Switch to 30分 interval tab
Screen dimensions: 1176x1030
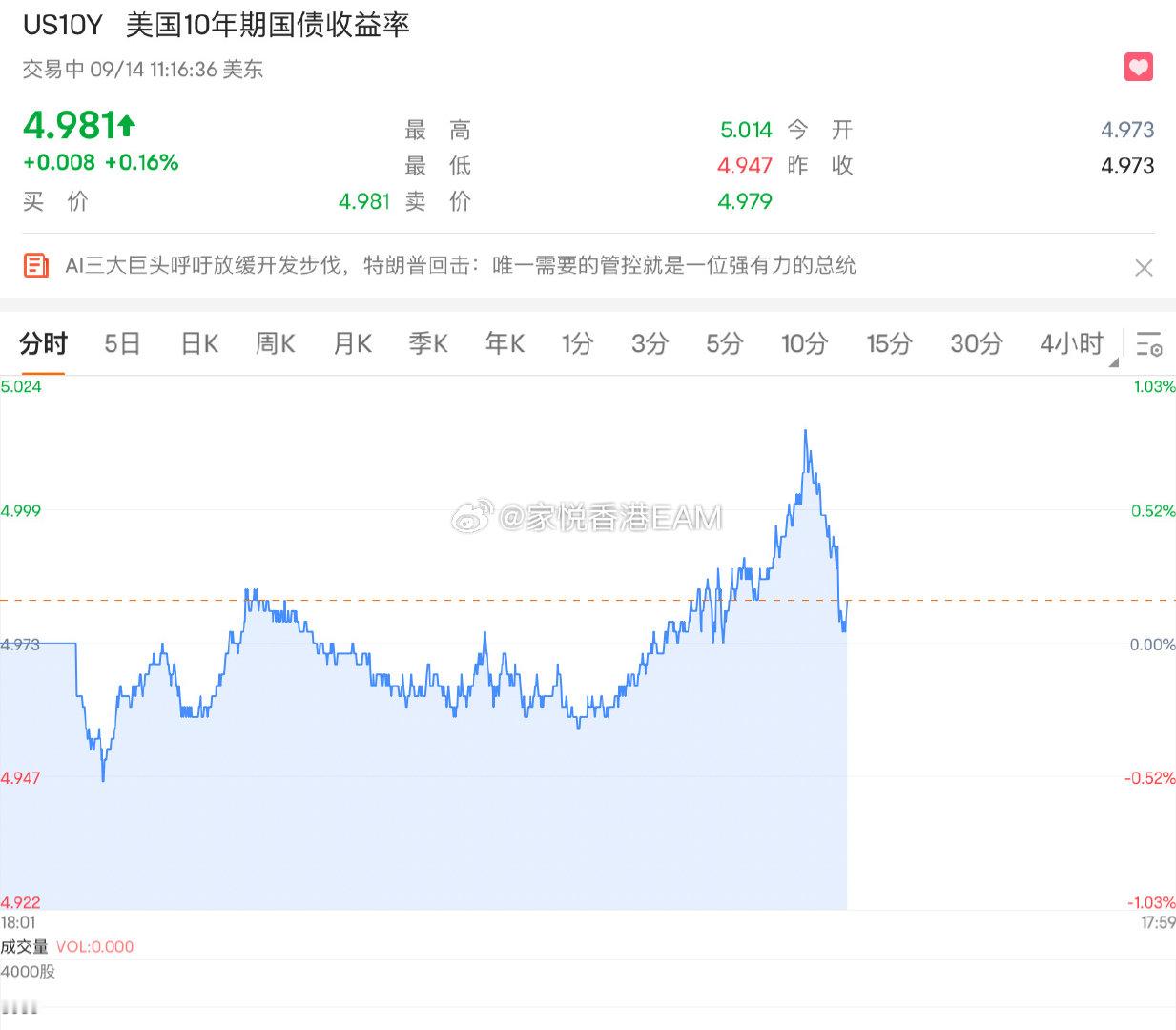(x=977, y=343)
